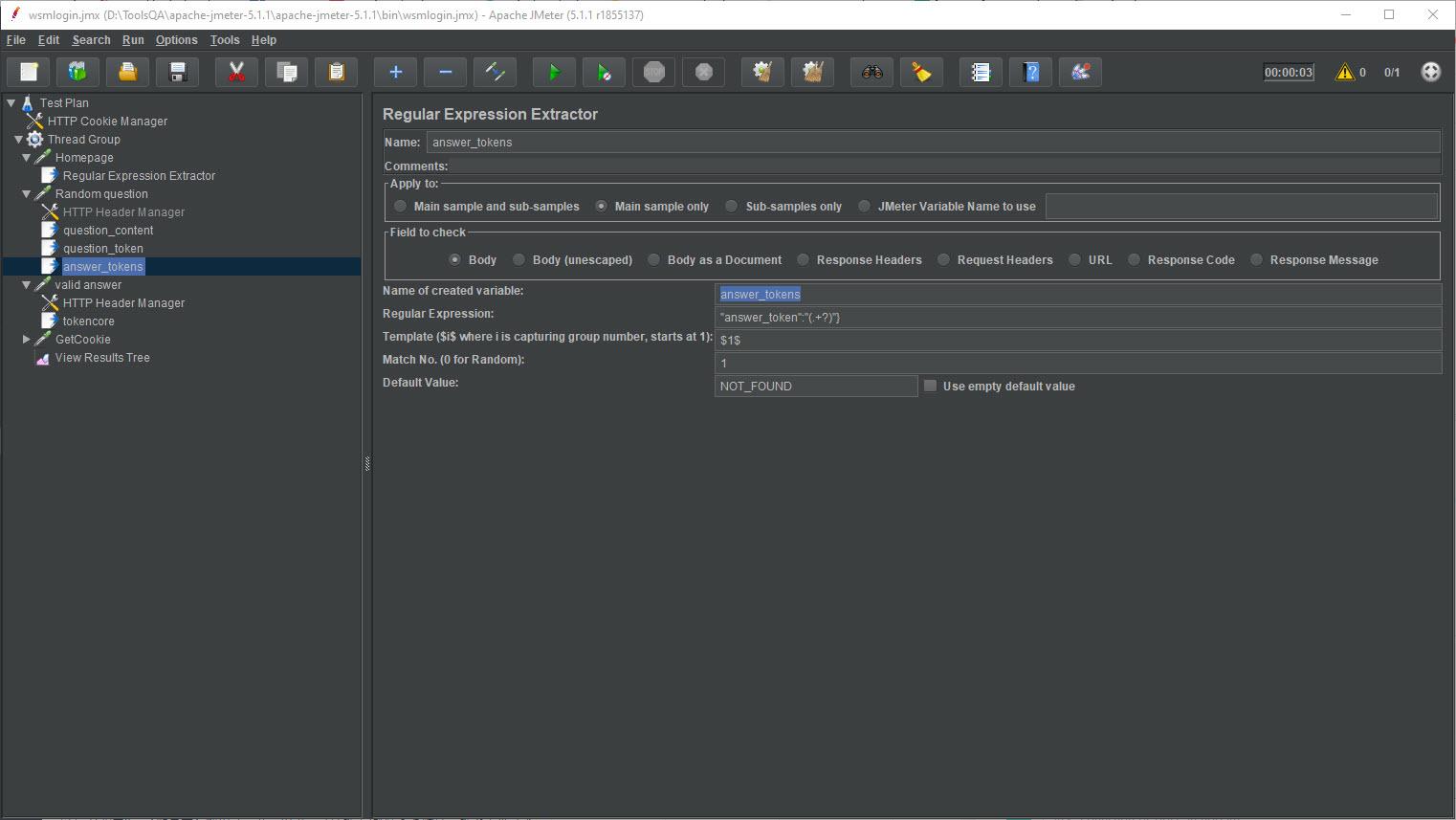Select the HTTP Cookie Manager element
The height and width of the screenshot is (820, 1456).
tap(107, 122)
